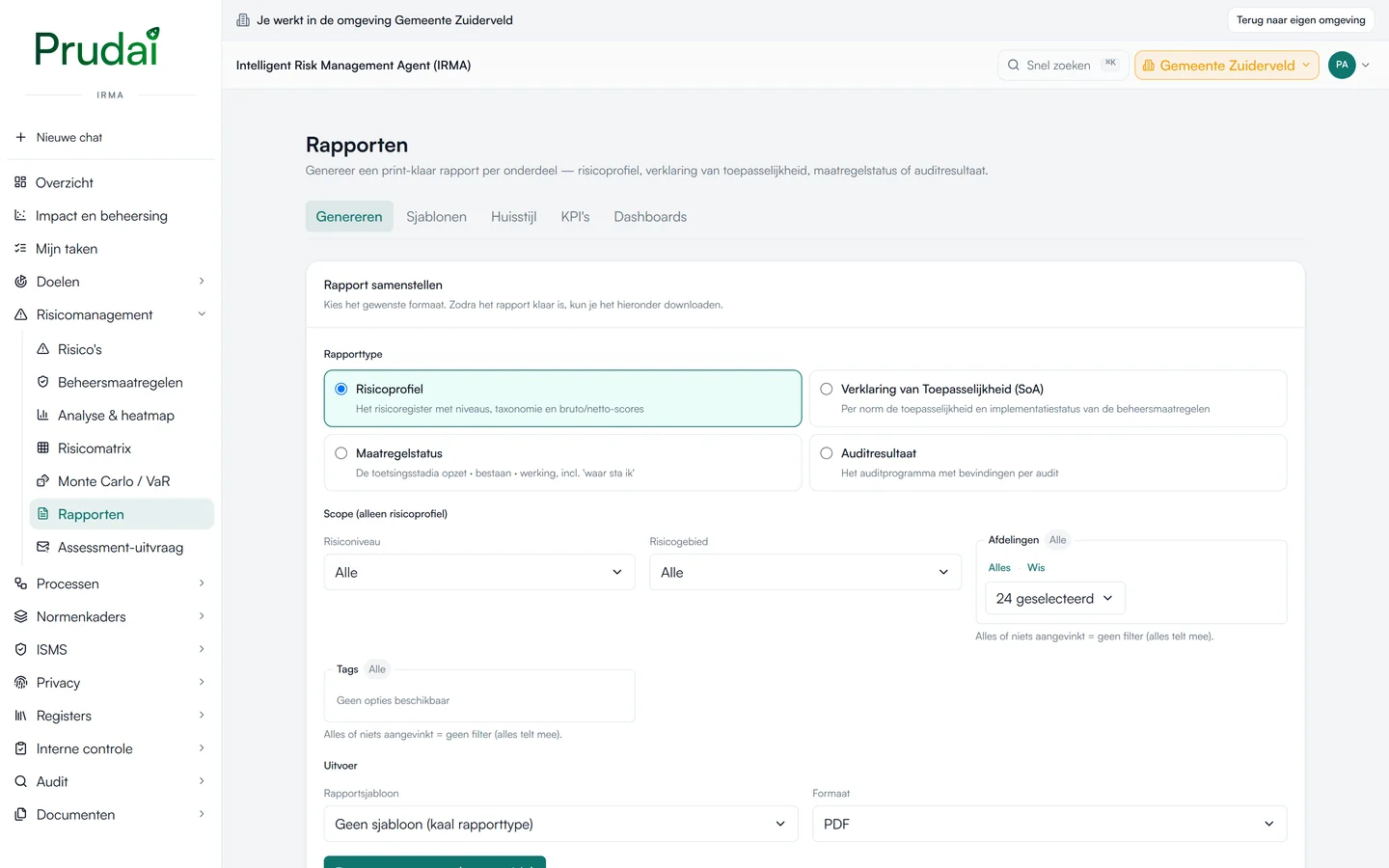
Task: Switch to the Sjablonen tab
Action: click(x=436, y=217)
